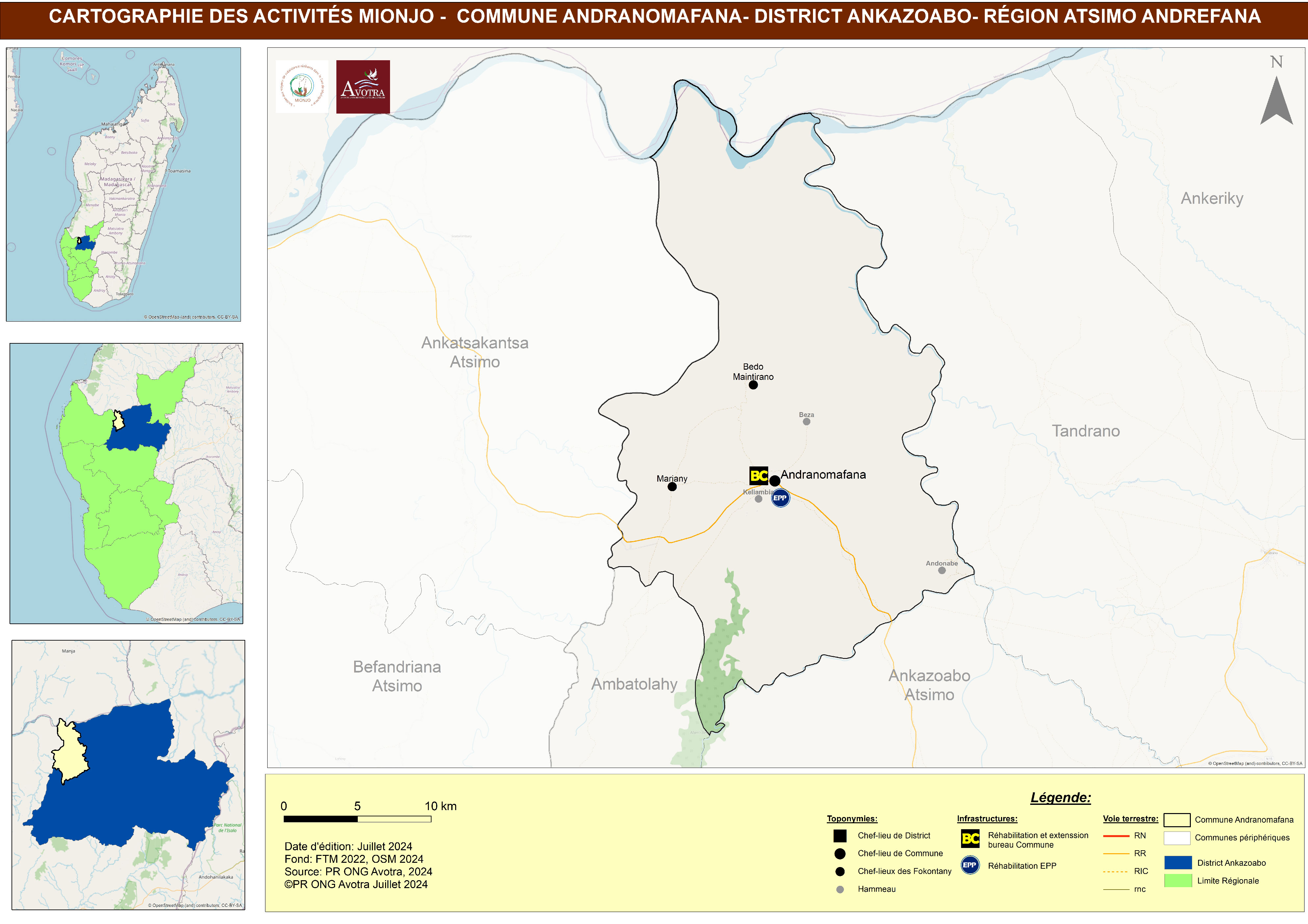Click the Limite Régionale green swatch
The width and height of the screenshot is (1308, 924).
(x=1178, y=880)
